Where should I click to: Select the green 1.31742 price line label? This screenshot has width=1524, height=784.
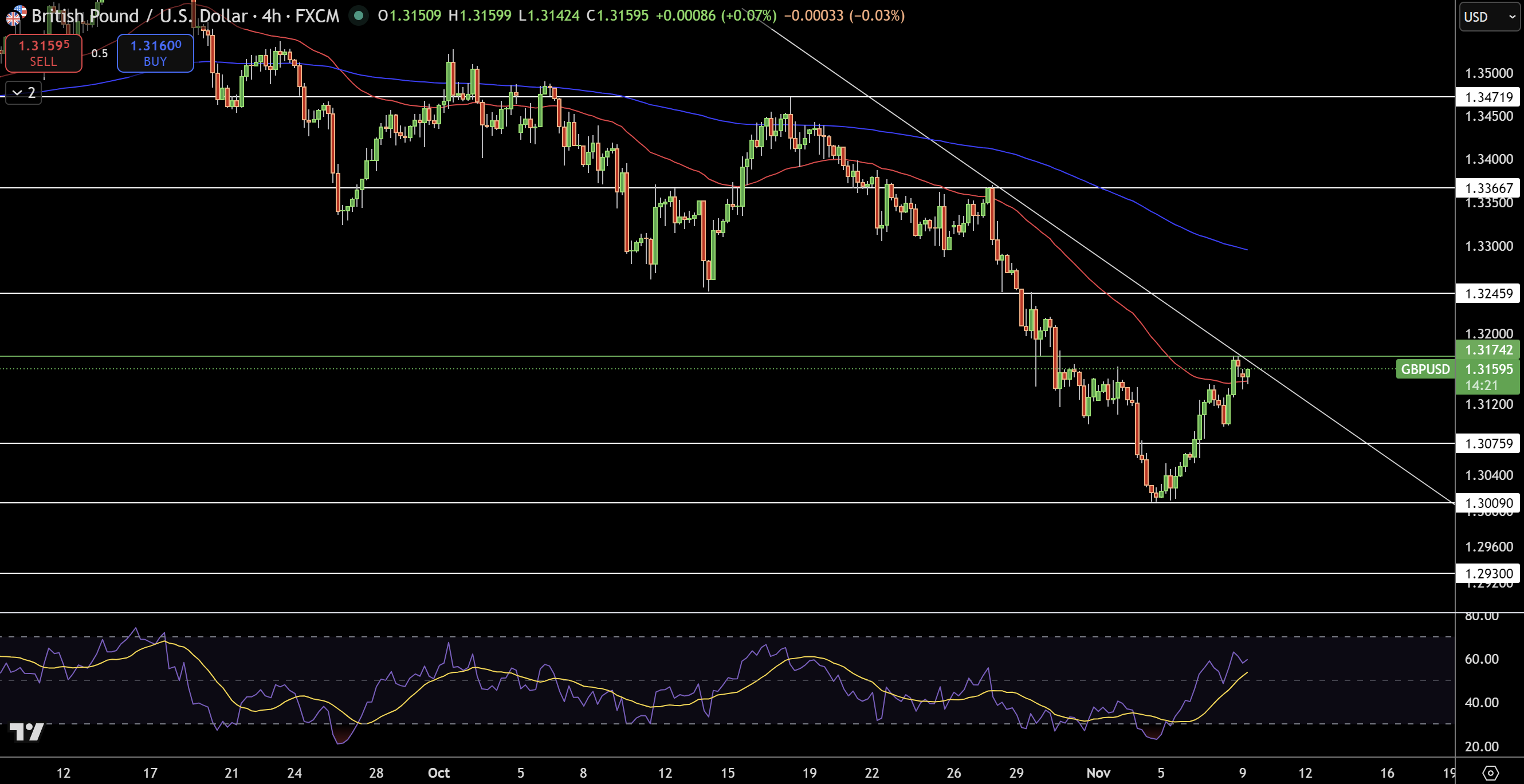[x=1488, y=349]
